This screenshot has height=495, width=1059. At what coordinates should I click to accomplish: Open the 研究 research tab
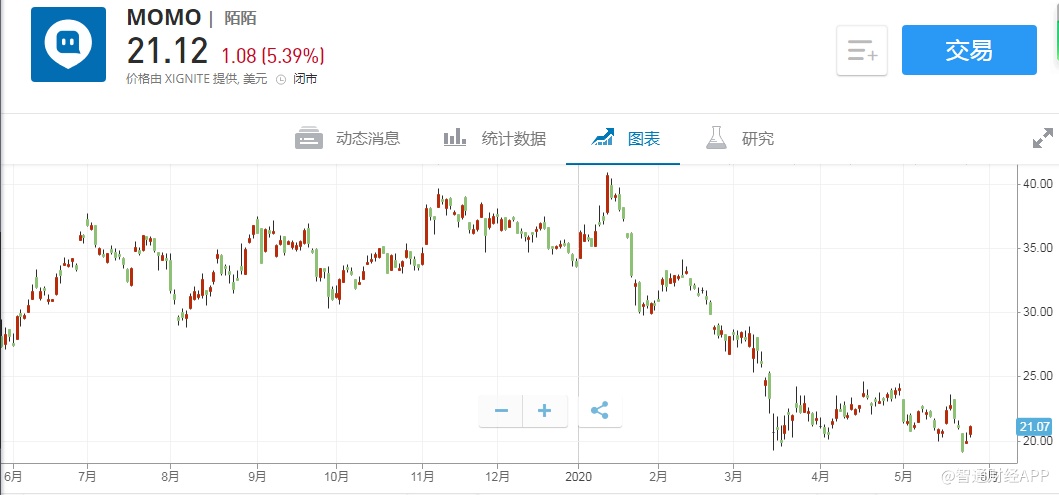pyautogui.click(x=740, y=139)
